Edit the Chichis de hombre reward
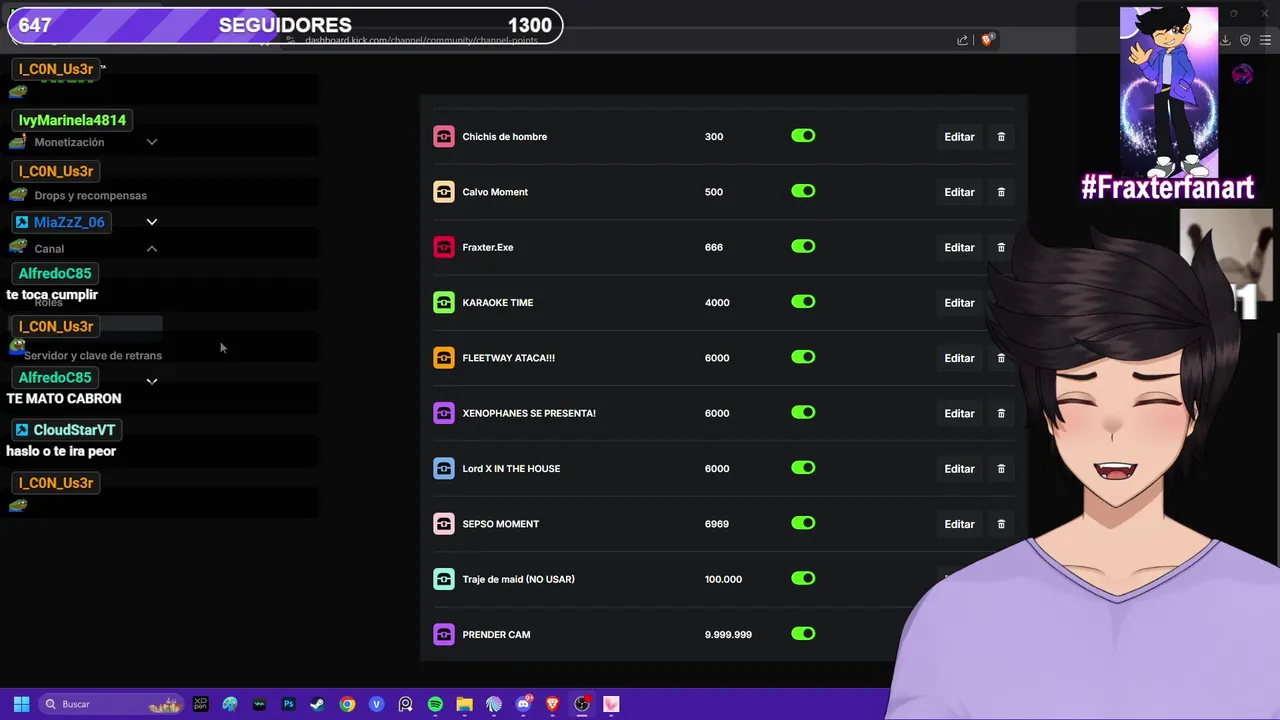The width and height of the screenshot is (1280, 720). tap(959, 137)
